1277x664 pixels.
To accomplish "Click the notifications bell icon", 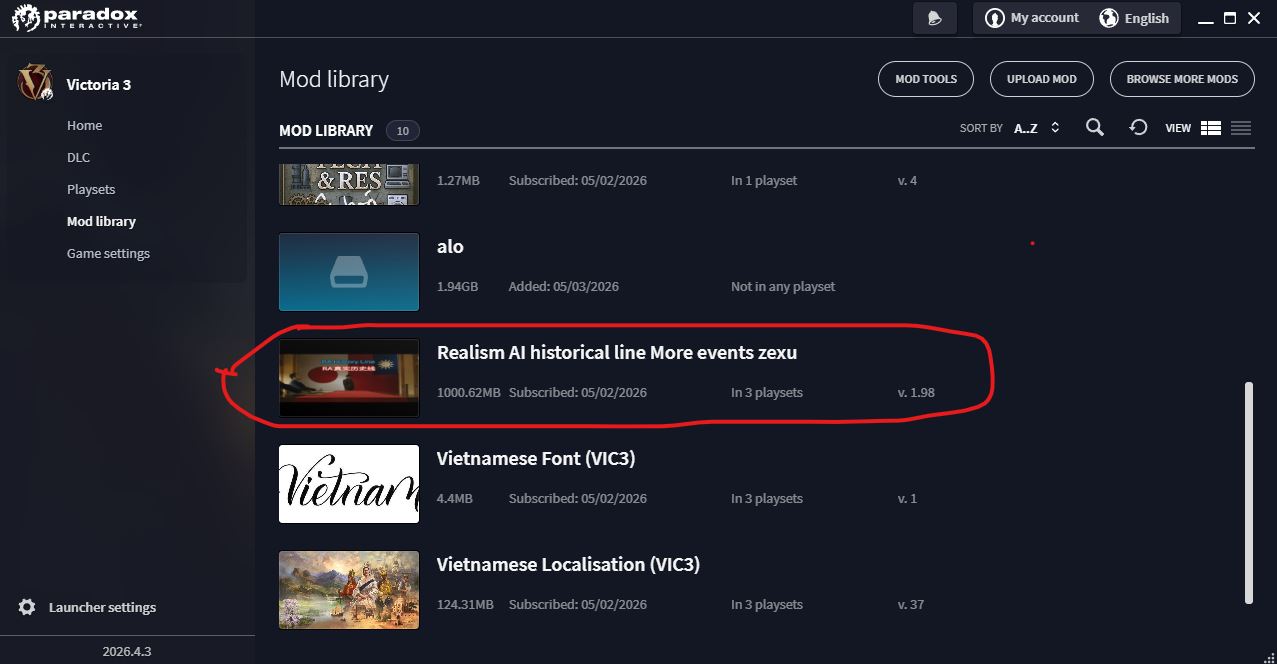I will point(935,18).
